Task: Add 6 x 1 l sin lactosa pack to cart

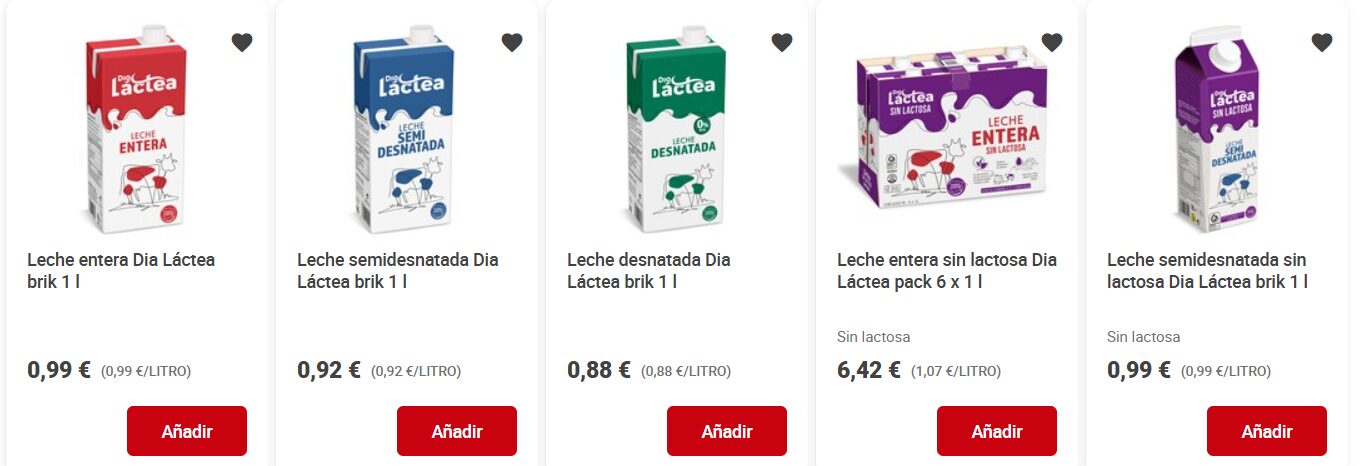Action: pyautogui.click(x=997, y=431)
